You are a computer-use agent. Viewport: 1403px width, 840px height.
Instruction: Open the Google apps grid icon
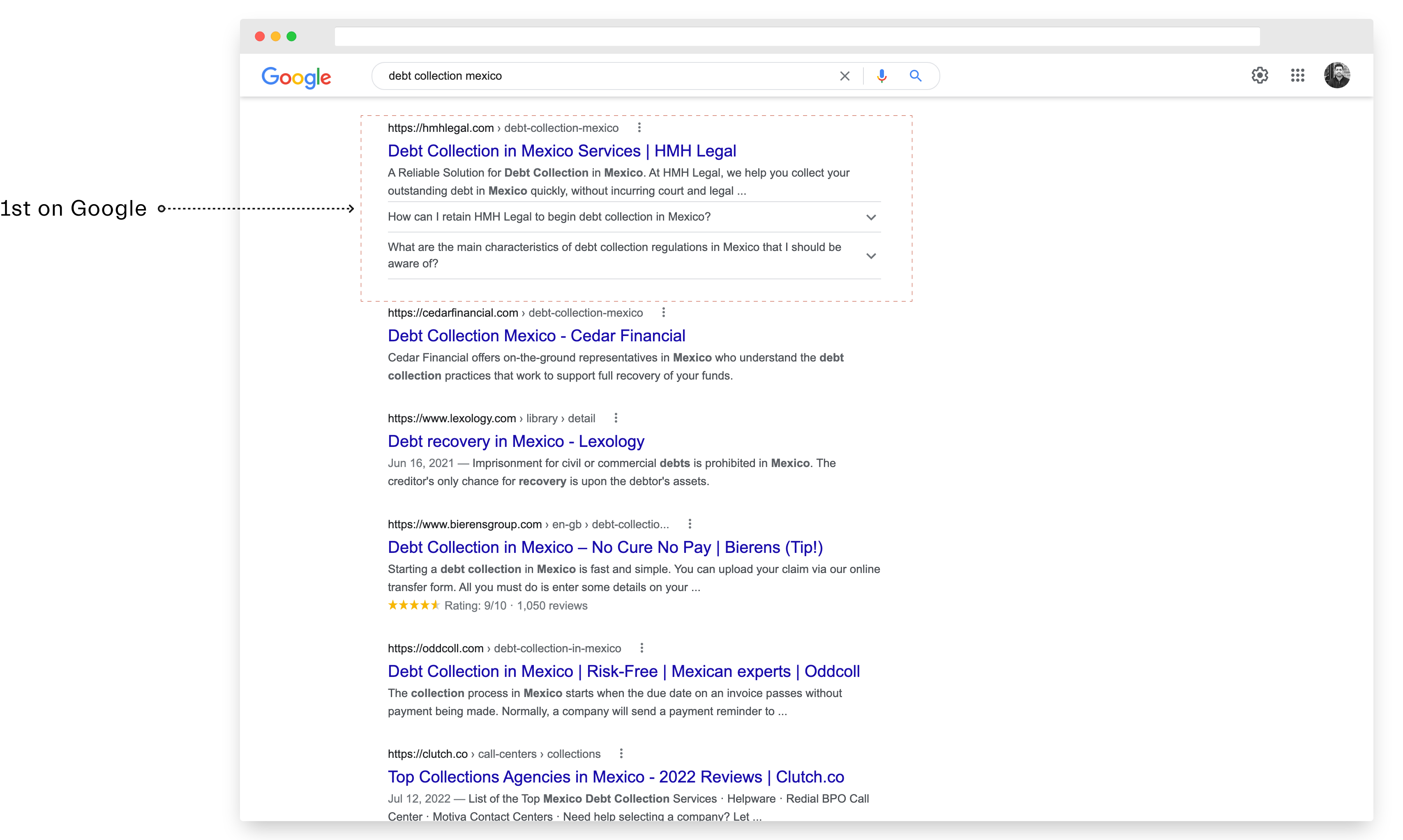[1297, 75]
